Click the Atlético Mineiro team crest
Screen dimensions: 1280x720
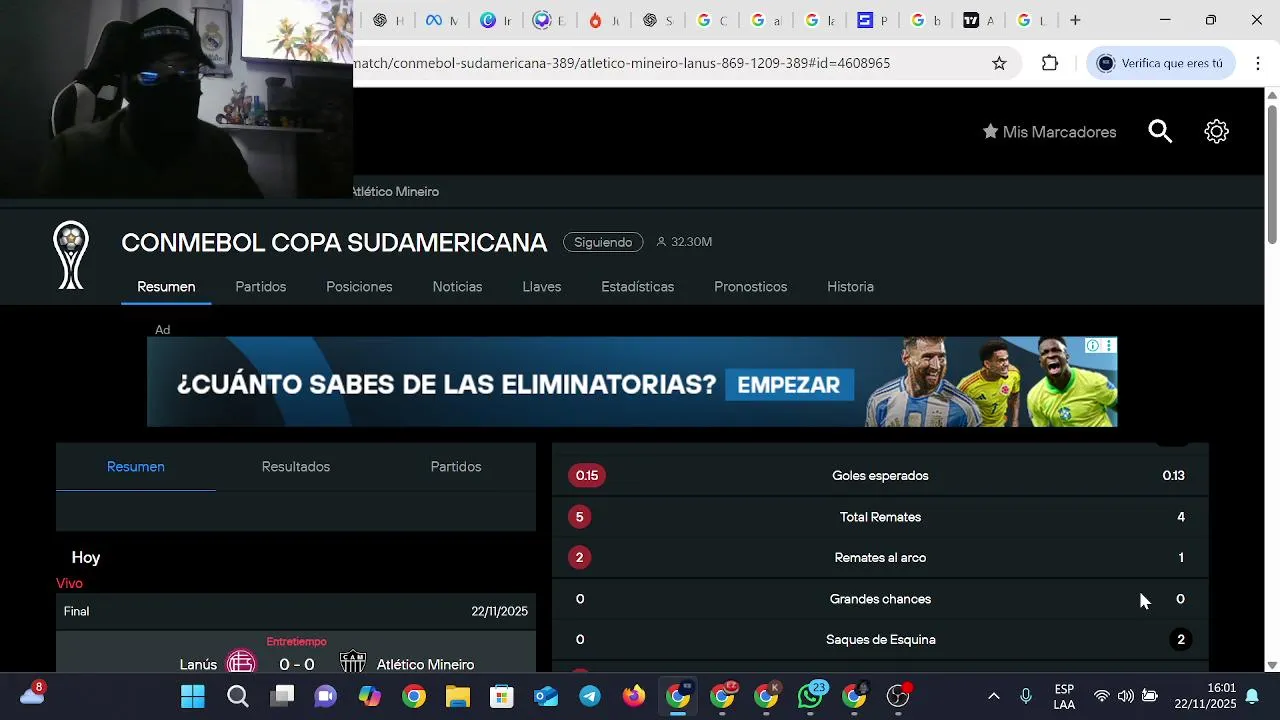click(x=352, y=663)
